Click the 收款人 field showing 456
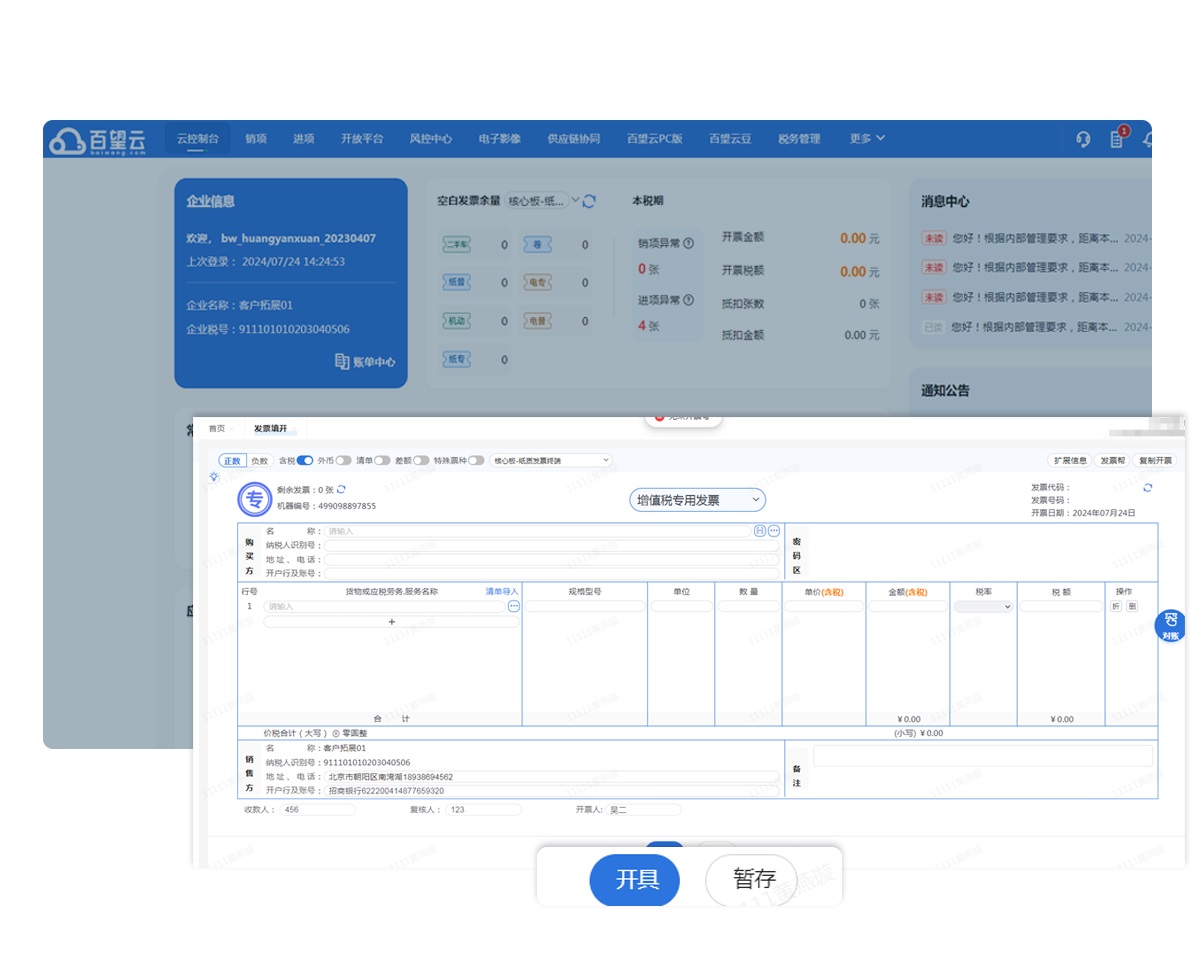The width and height of the screenshot is (1200, 960). click(x=318, y=810)
